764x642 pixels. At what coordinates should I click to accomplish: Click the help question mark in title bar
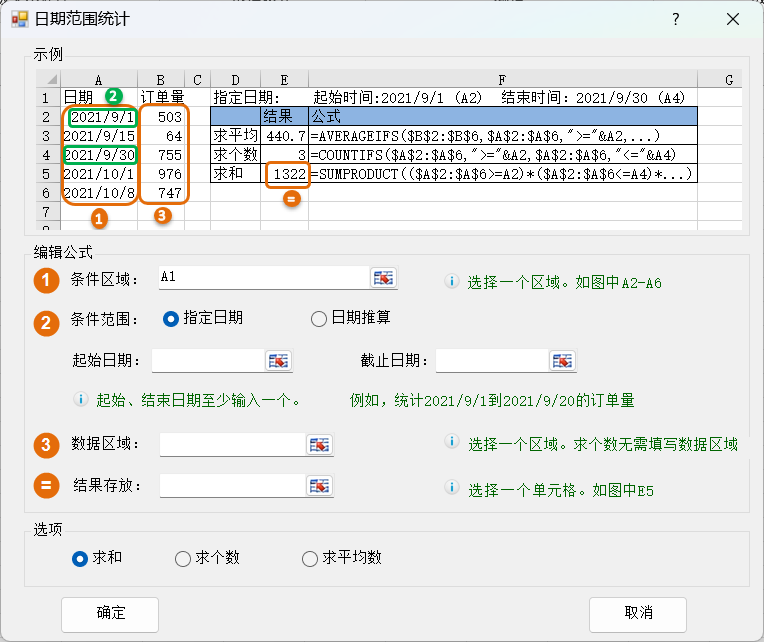[676, 20]
